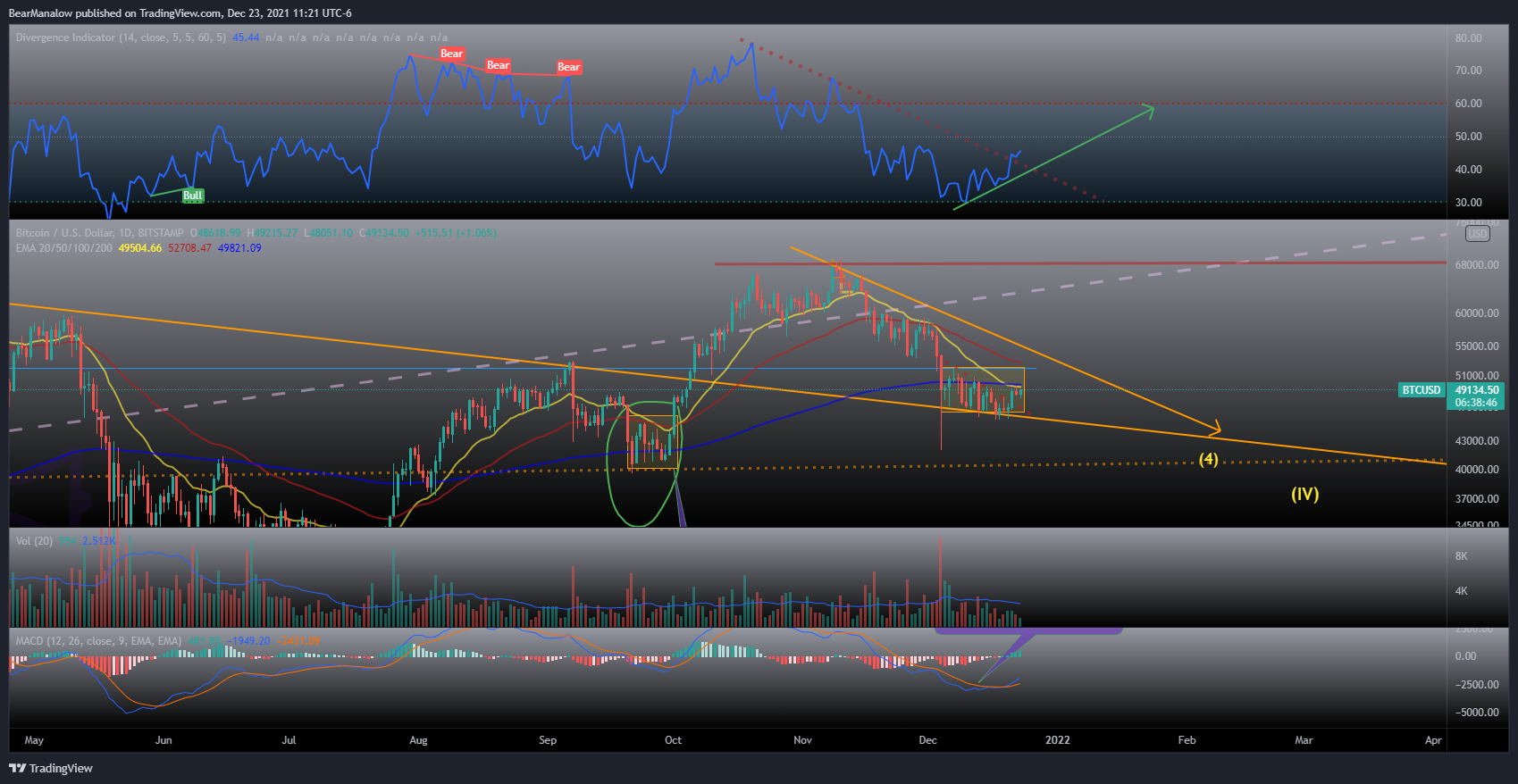Viewport: 1518px width, 784px height.
Task: Click the 30.00 indicator axis label
Action: pyautogui.click(x=1469, y=203)
